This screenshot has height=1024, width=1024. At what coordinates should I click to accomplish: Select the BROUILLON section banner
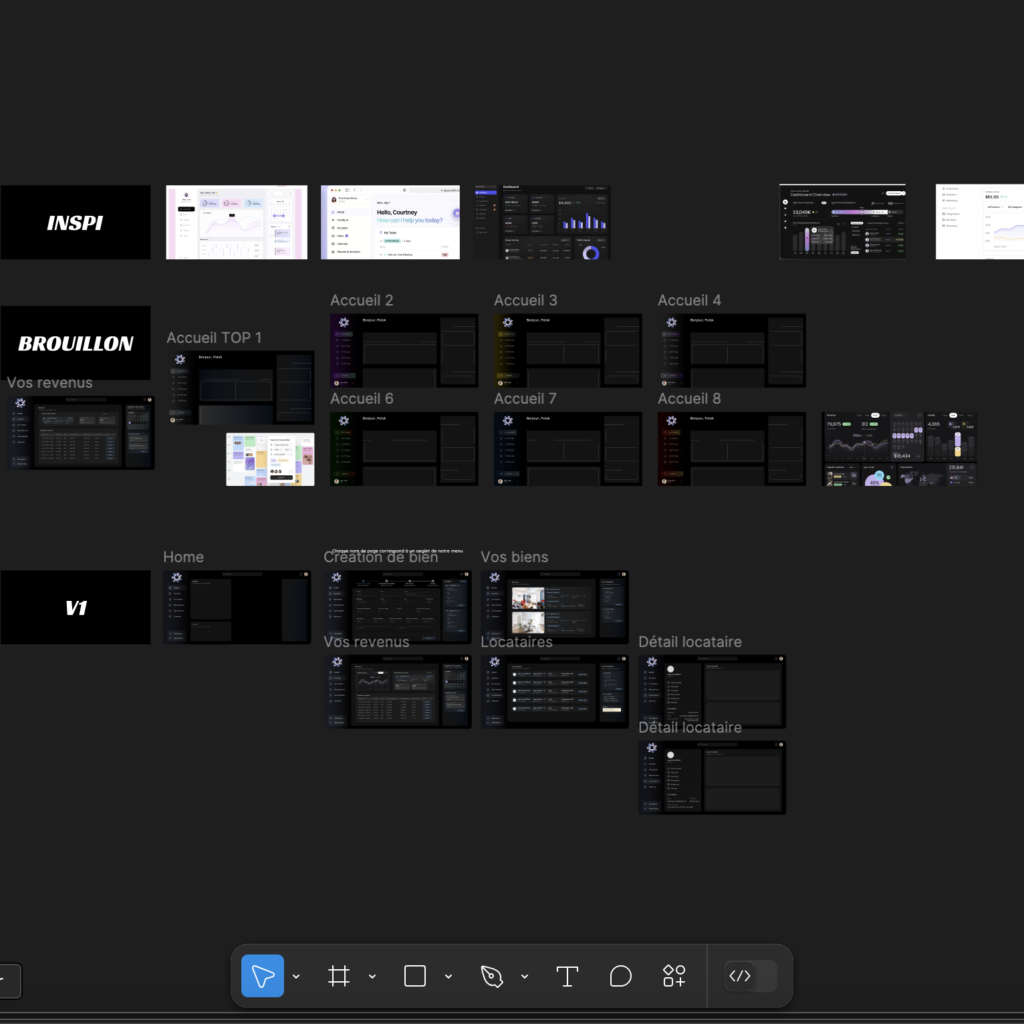pos(75,343)
